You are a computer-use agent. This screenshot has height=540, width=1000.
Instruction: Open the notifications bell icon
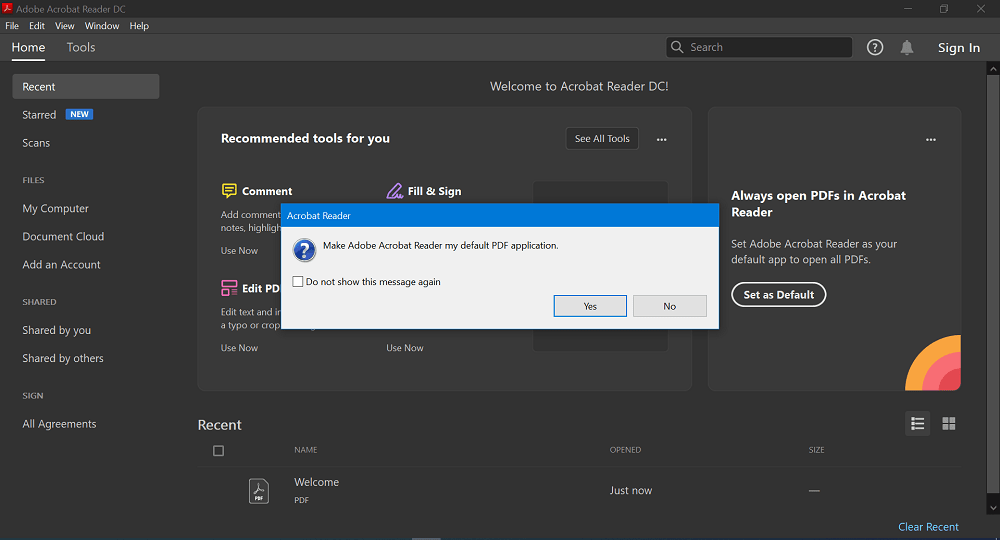[906, 47]
